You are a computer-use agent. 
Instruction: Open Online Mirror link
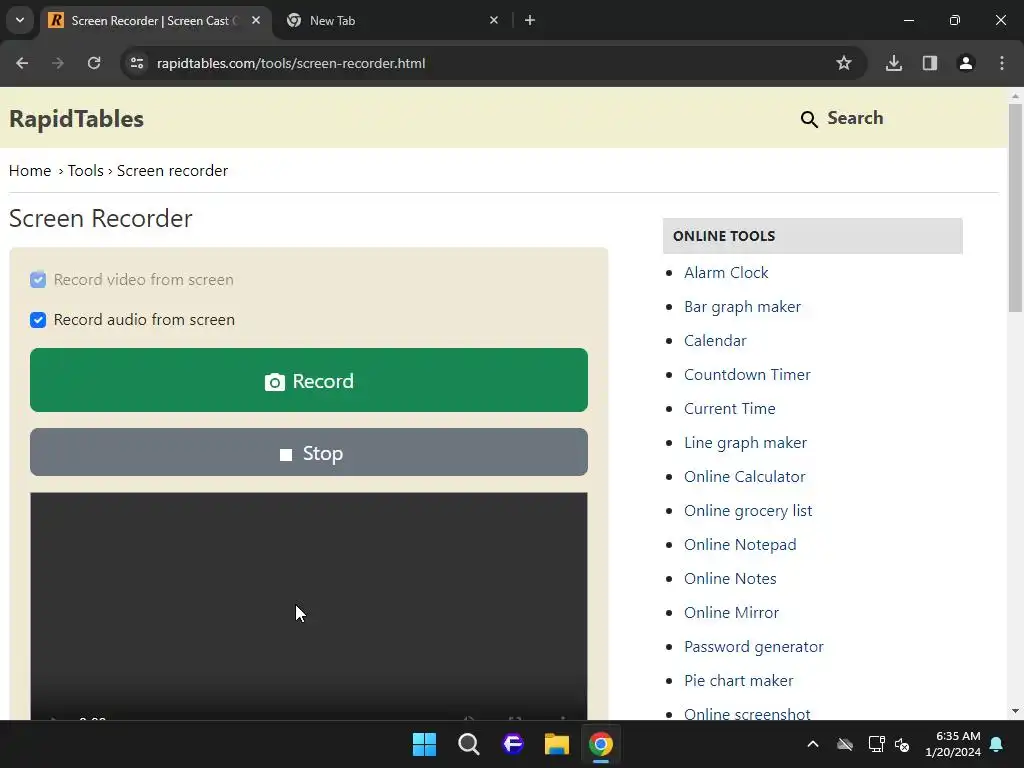point(731,612)
